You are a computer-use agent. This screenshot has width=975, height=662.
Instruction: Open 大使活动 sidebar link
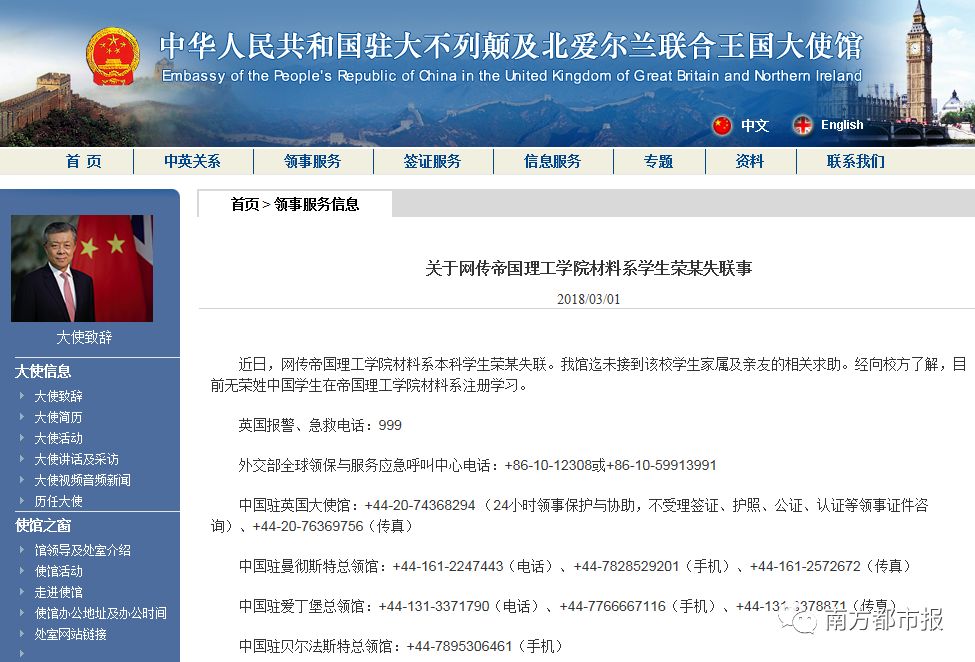click(x=58, y=438)
